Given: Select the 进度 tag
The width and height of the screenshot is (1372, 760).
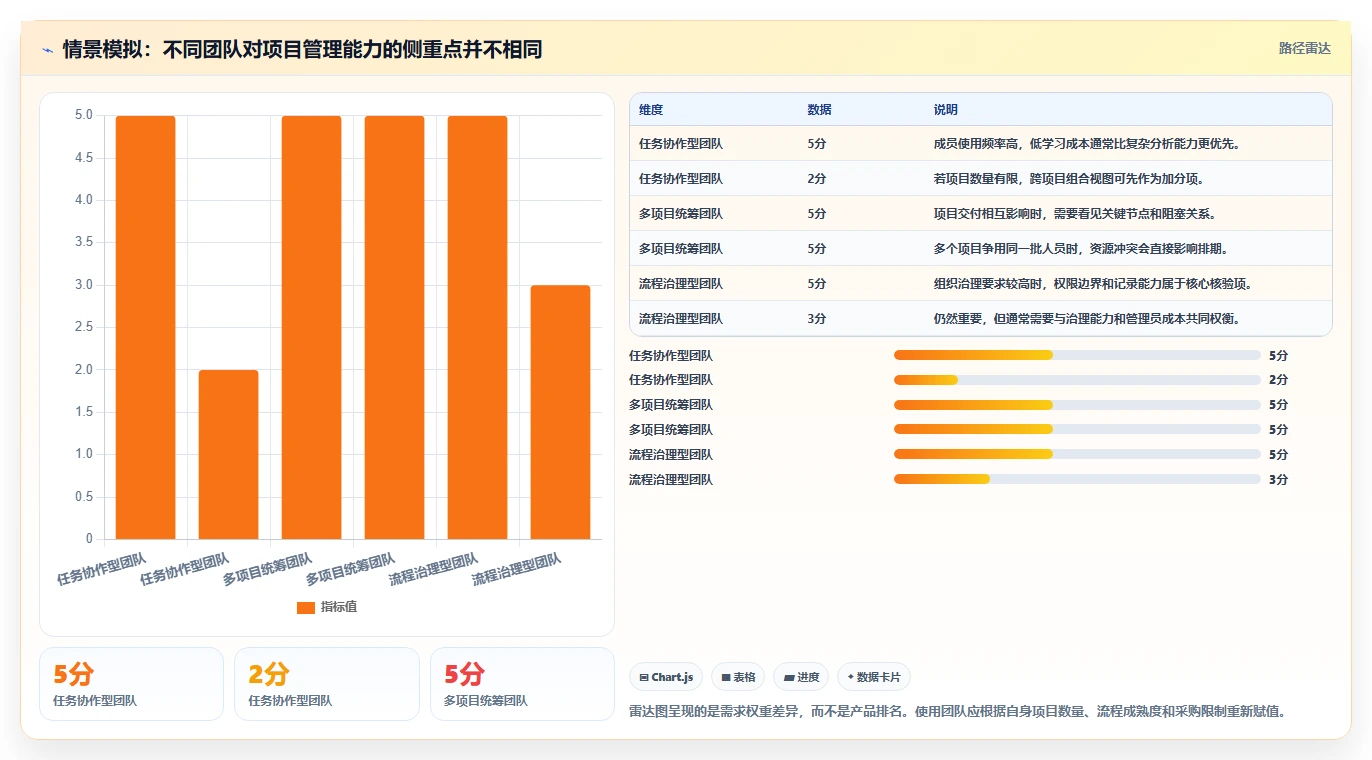Looking at the screenshot, I should (x=801, y=677).
